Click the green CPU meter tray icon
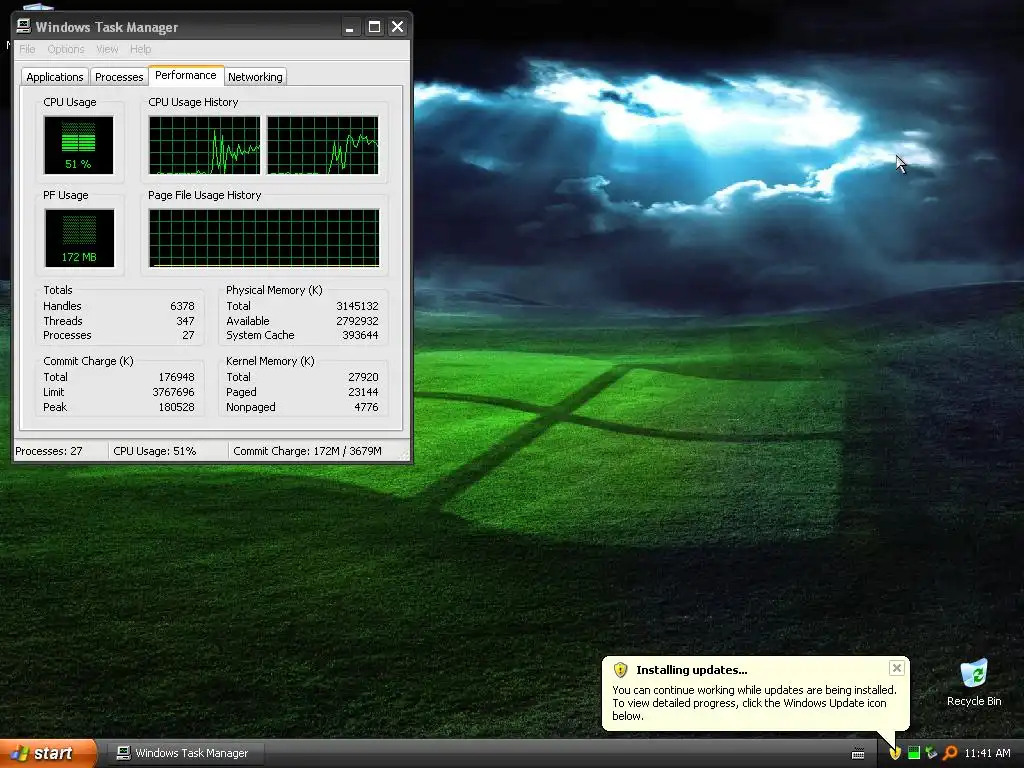Image resolution: width=1024 pixels, height=768 pixels. click(914, 753)
